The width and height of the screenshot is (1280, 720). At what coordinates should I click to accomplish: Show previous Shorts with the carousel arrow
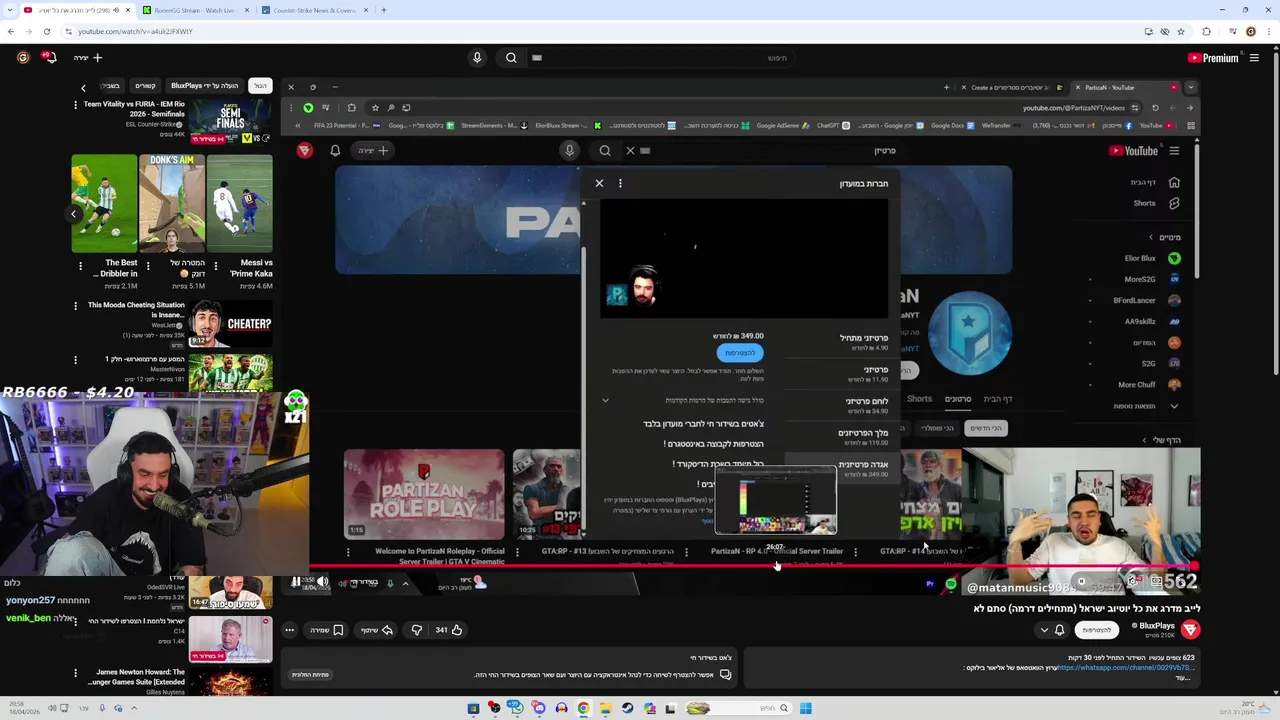click(x=73, y=213)
